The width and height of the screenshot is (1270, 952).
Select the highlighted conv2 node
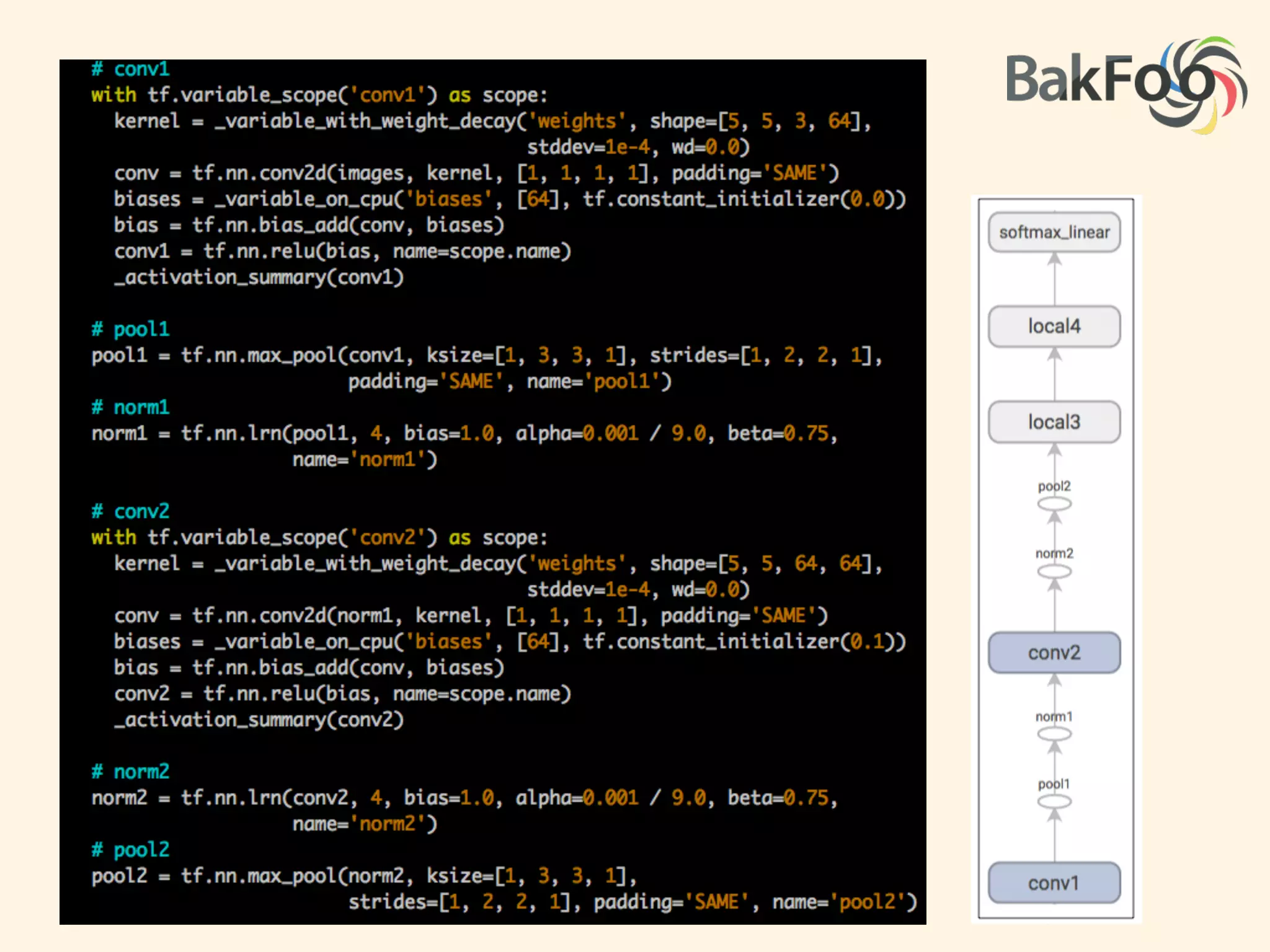coord(1054,653)
